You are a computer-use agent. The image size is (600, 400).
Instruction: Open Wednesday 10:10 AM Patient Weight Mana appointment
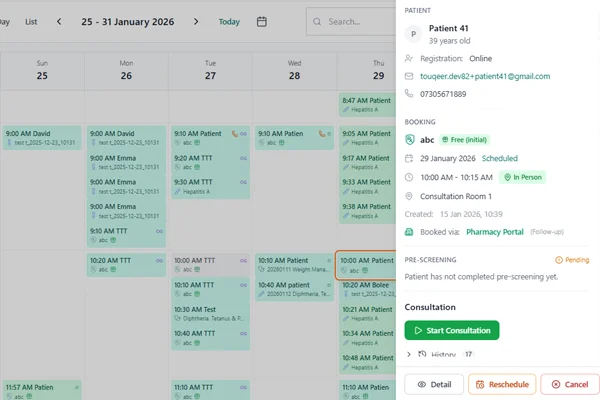[294, 264]
